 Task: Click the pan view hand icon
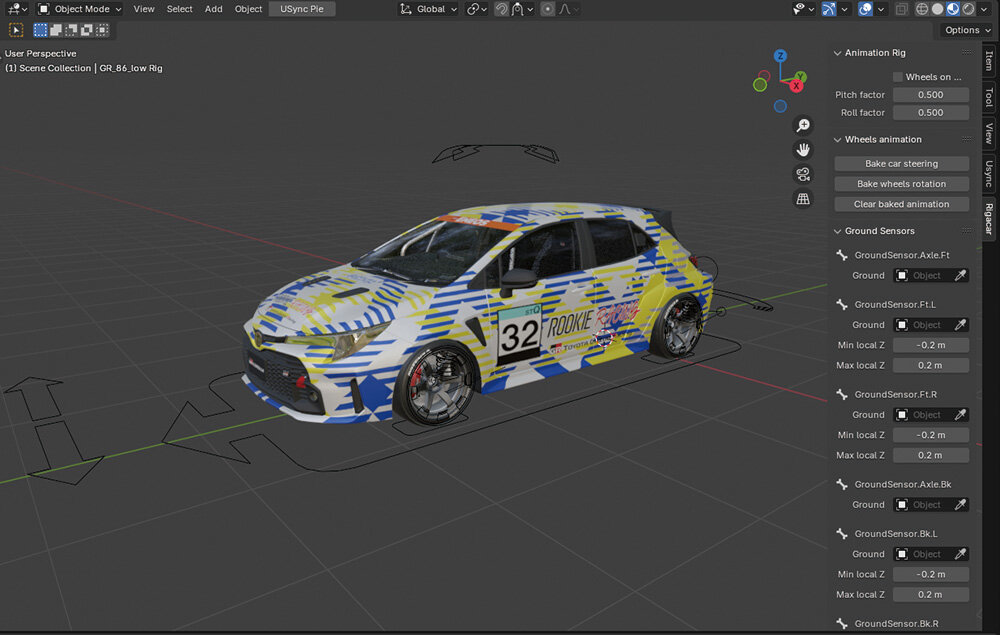pos(803,150)
